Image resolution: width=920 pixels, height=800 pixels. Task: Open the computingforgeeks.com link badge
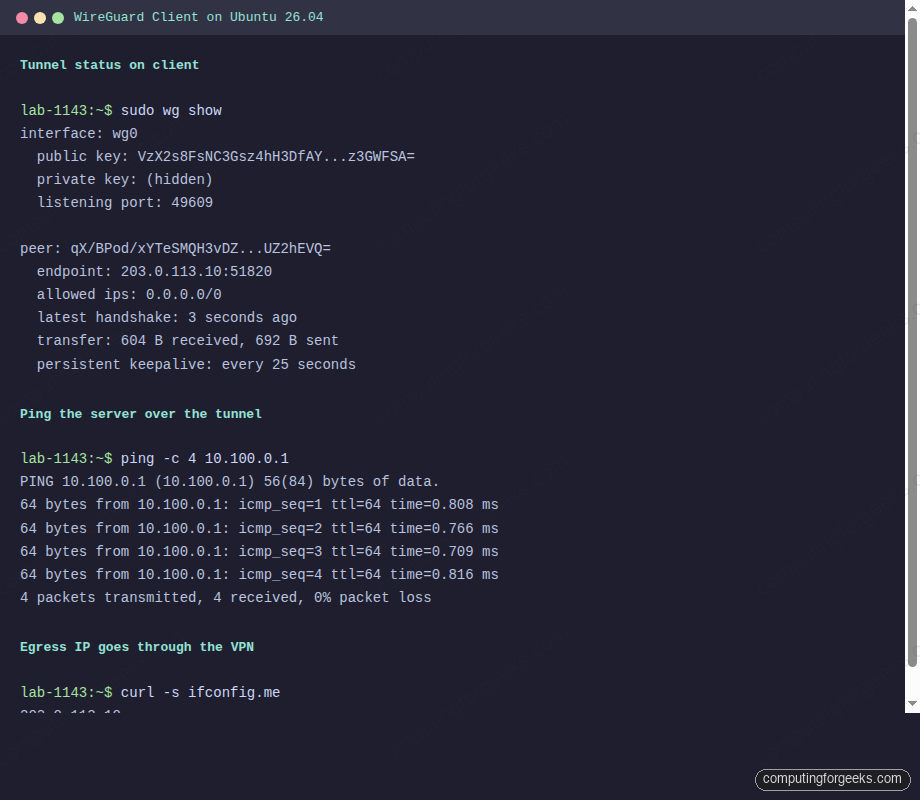coord(832,779)
